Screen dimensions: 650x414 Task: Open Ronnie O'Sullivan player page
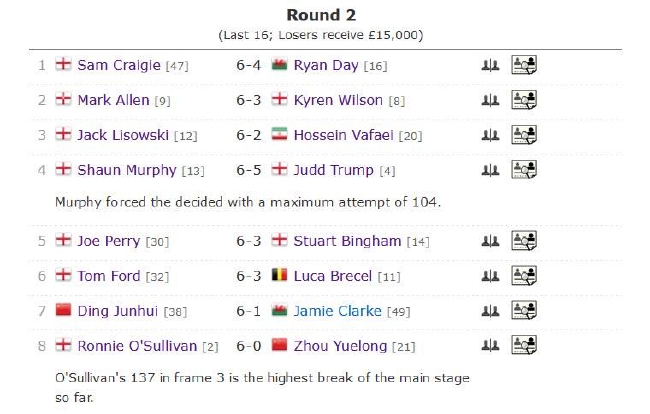click(x=137, y=346)
